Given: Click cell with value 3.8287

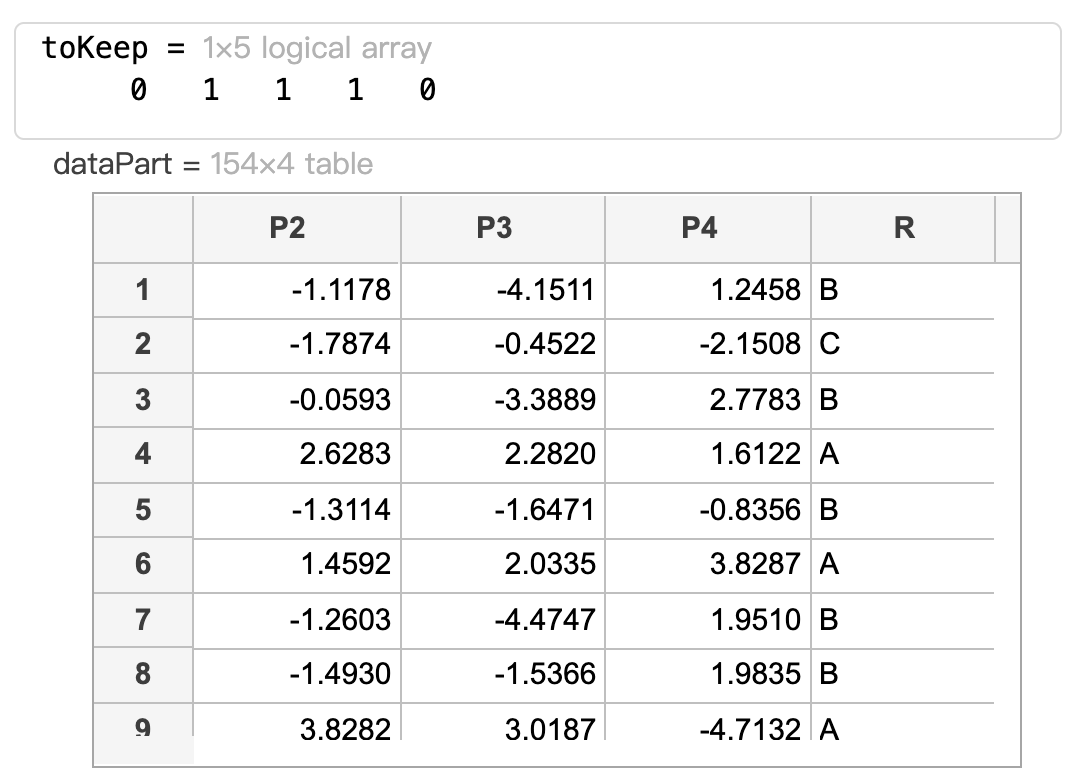Looking at the screenshot, I should coord(708,564).
